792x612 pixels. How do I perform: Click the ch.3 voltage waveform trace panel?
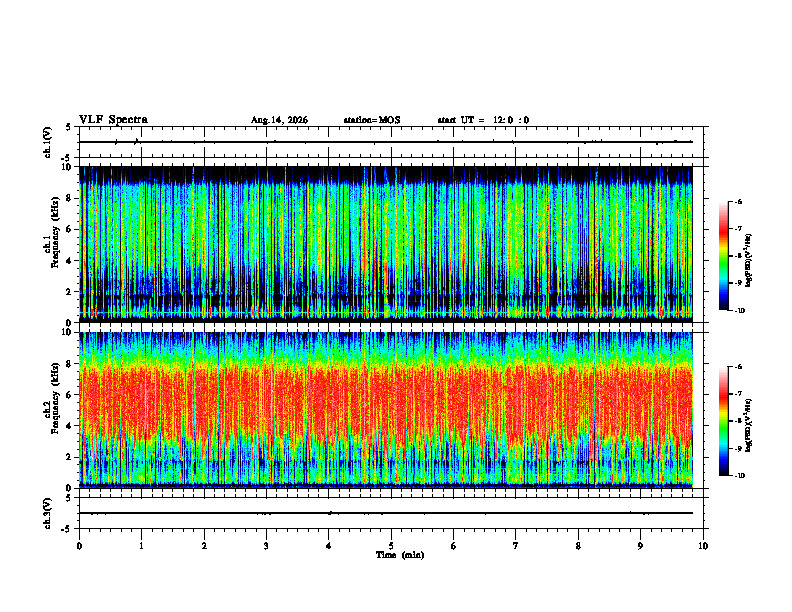393,513
